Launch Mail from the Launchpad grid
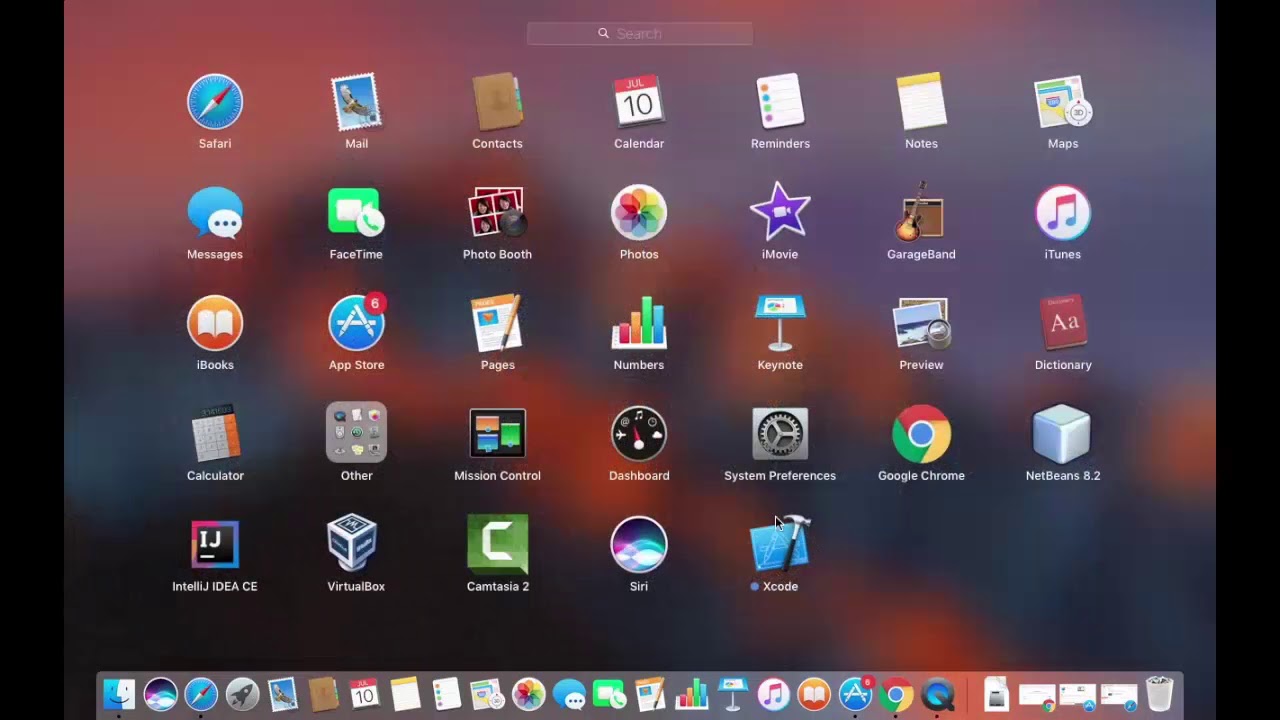 coord(356,102)
